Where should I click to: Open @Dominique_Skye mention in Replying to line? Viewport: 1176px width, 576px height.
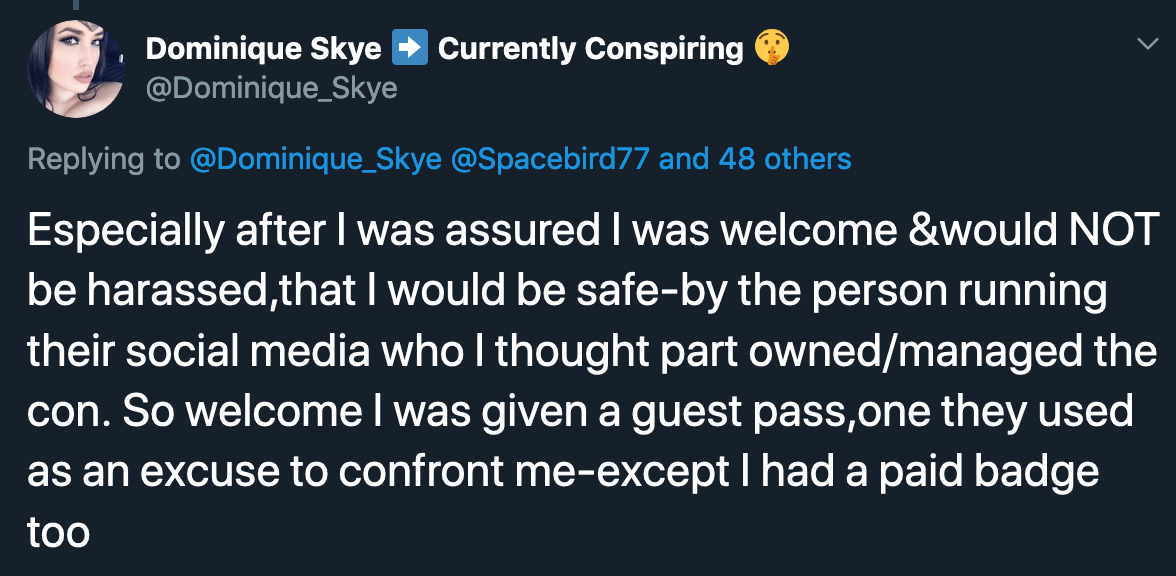(316, 158)
